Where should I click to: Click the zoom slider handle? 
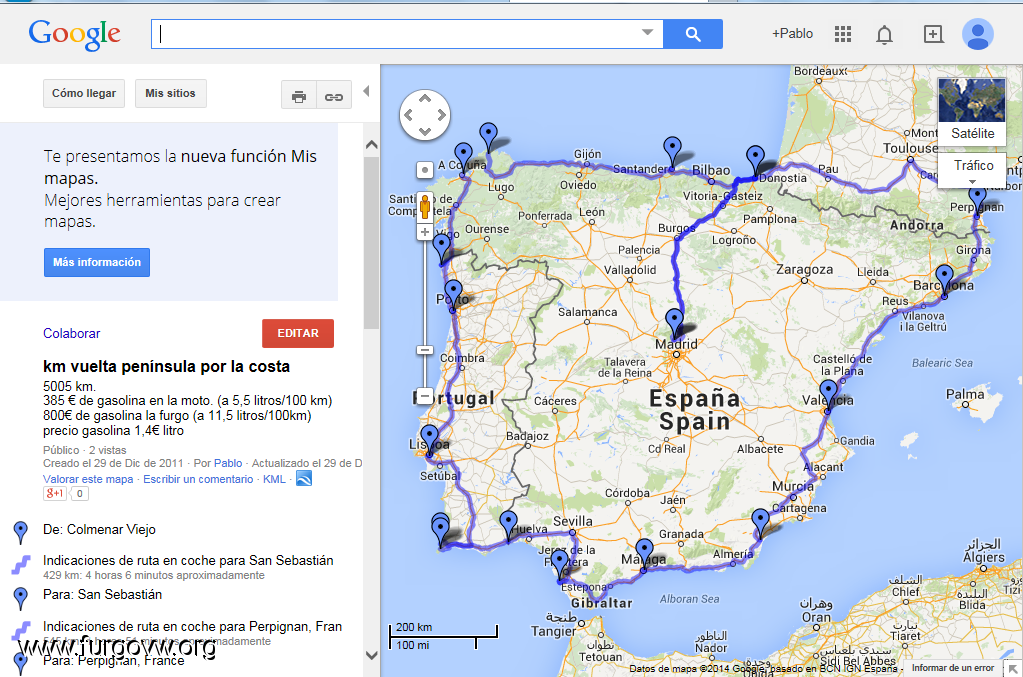(425, 350)
